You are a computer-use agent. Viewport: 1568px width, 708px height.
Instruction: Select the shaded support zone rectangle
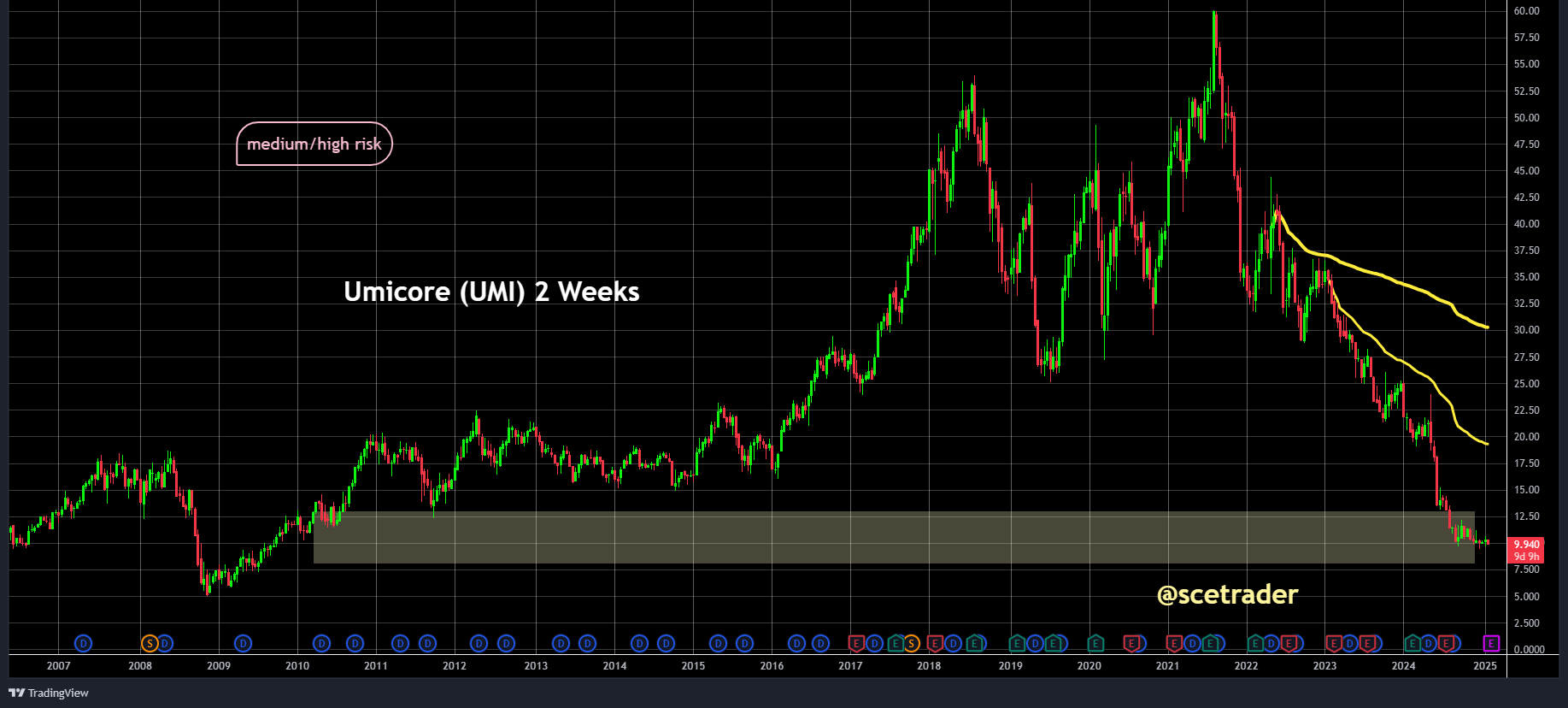click(894, 537)
